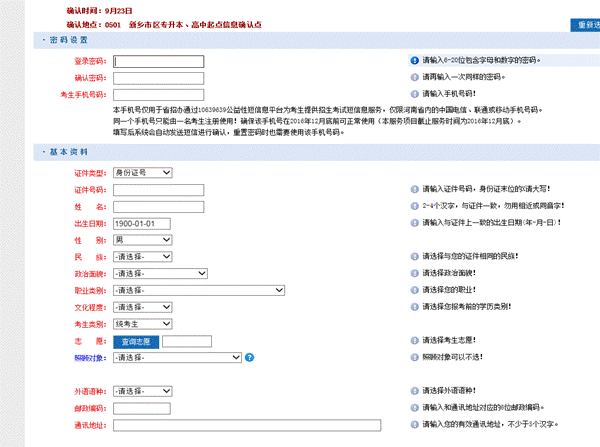Viewport: 600px width, 447px height.
Task: Click info icon beside 请选择考生志愿
Action: coord(414,341)
